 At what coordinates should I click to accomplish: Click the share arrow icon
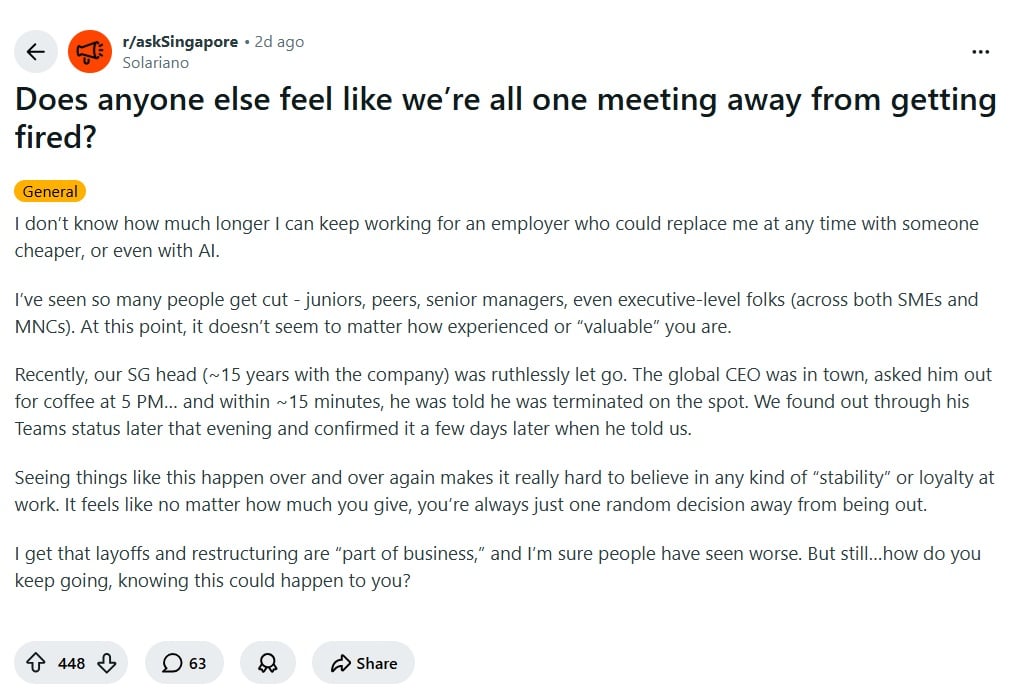pos(341,663)
